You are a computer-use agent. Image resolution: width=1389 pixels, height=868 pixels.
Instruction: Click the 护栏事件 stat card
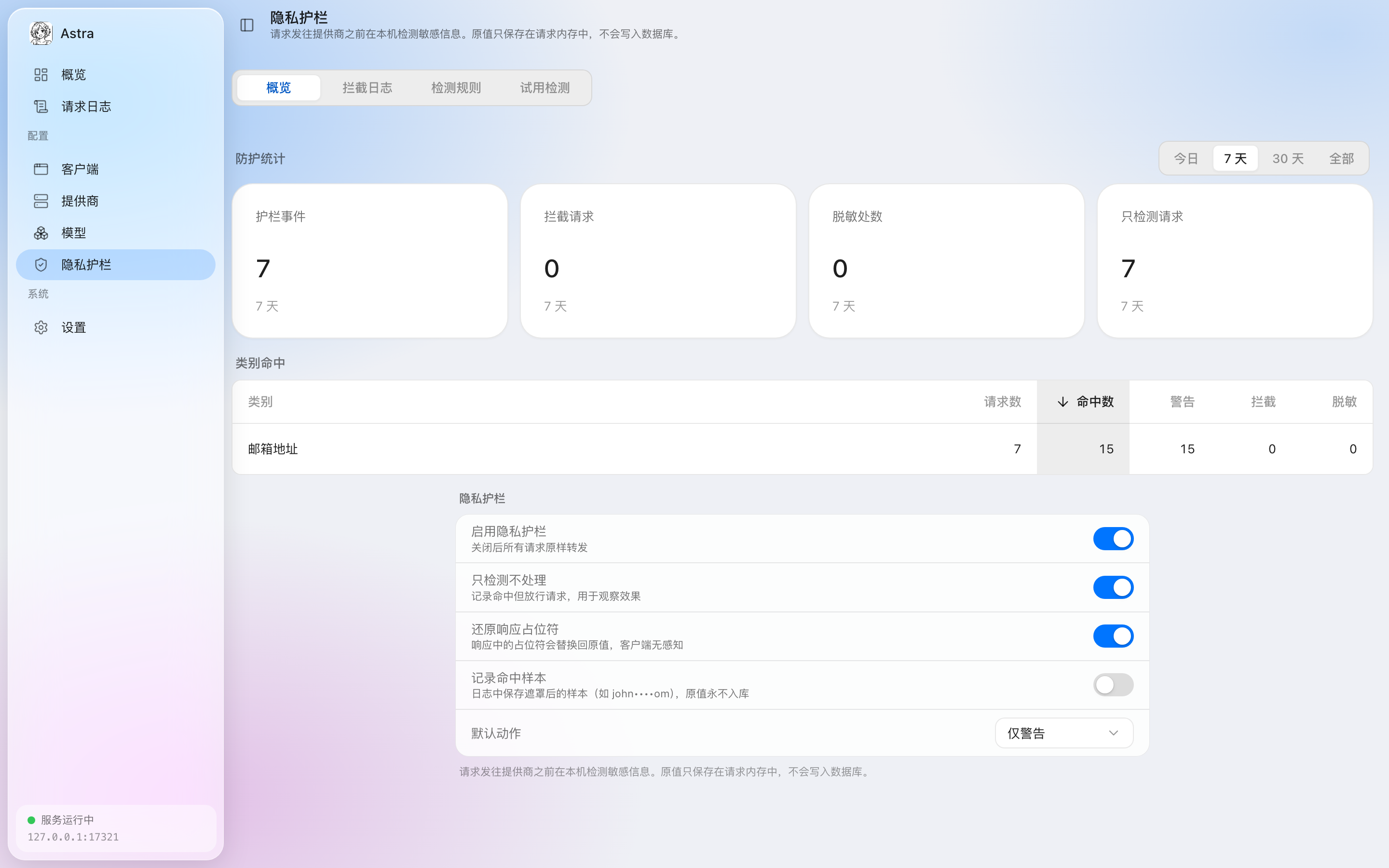pos(369,260)
